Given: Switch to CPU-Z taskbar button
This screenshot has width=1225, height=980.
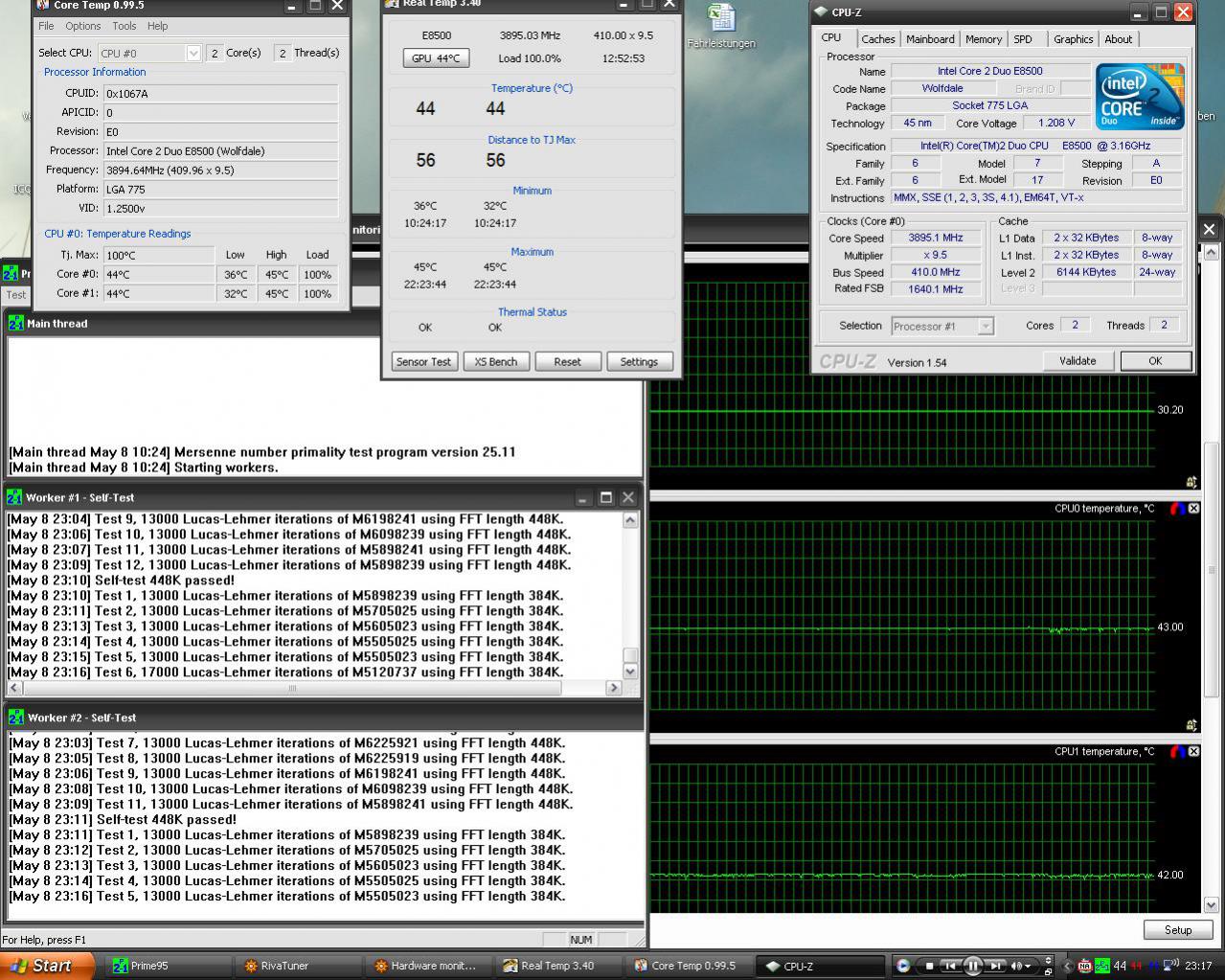Looking at the screenshot, I should (x=820, y=966).
